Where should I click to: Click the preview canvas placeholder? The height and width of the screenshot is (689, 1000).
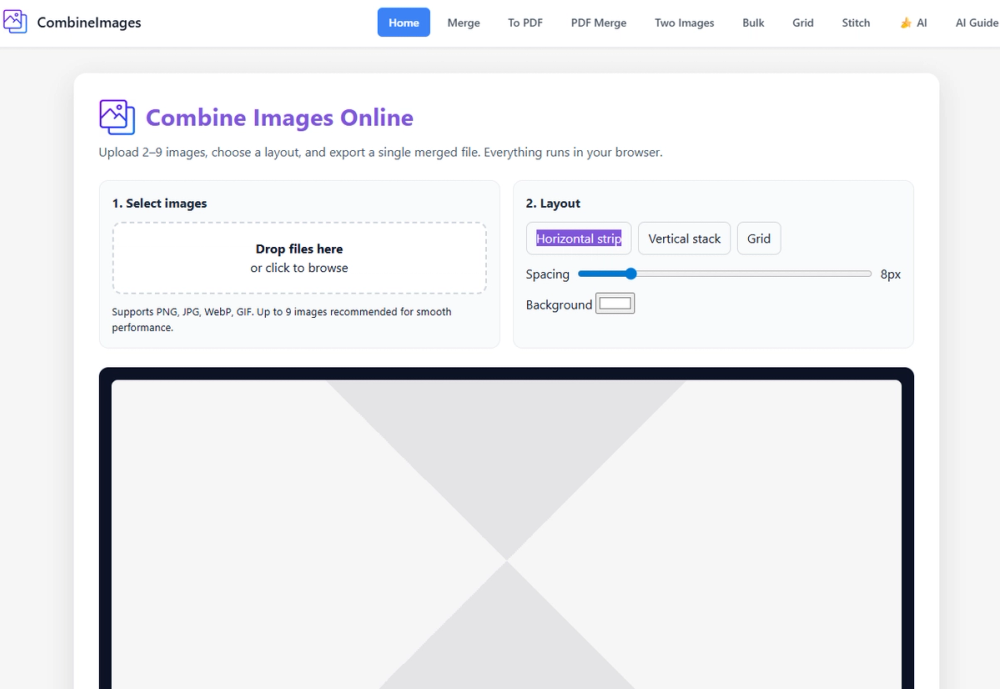506,535
